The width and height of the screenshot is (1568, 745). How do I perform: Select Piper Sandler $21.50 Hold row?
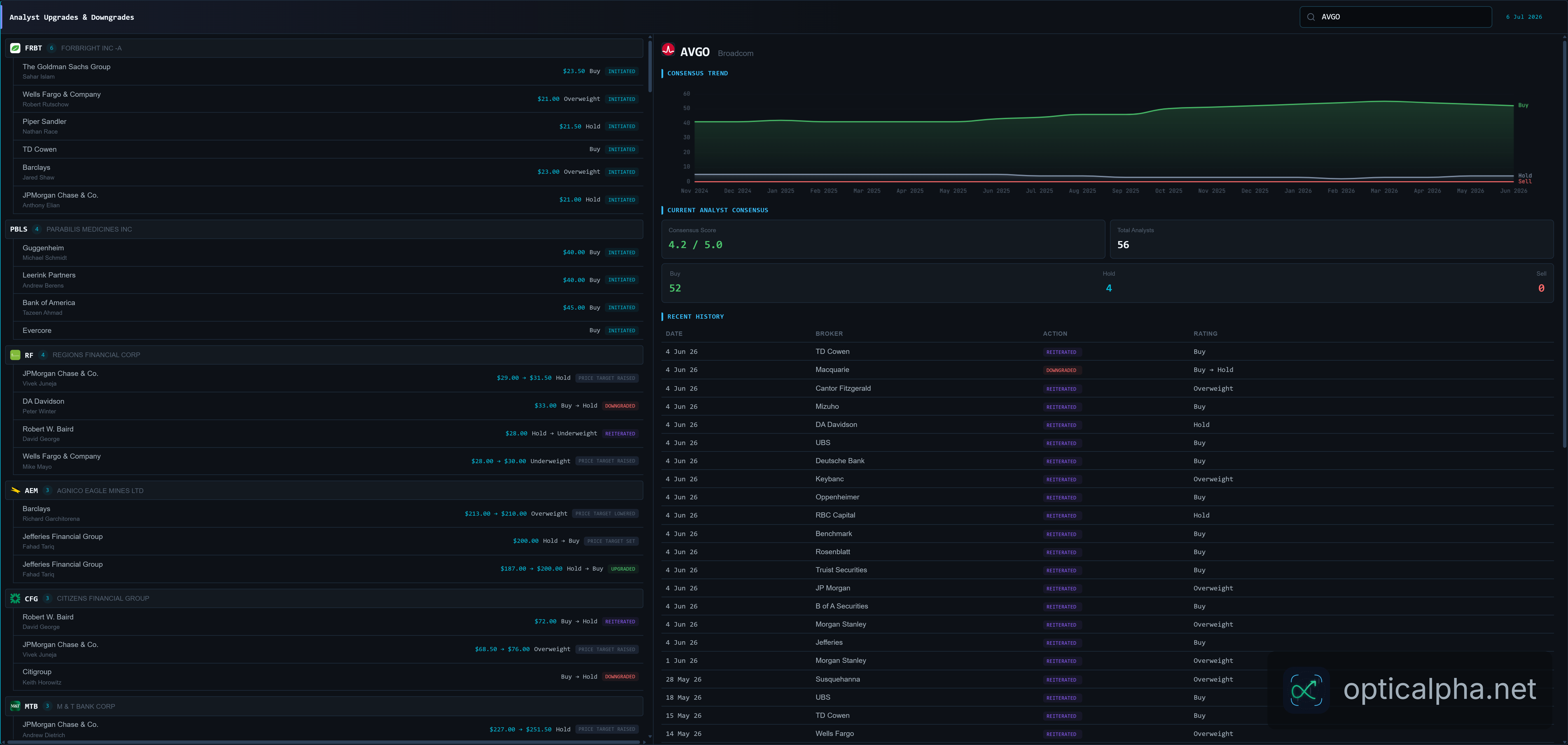tap(328, 127)
